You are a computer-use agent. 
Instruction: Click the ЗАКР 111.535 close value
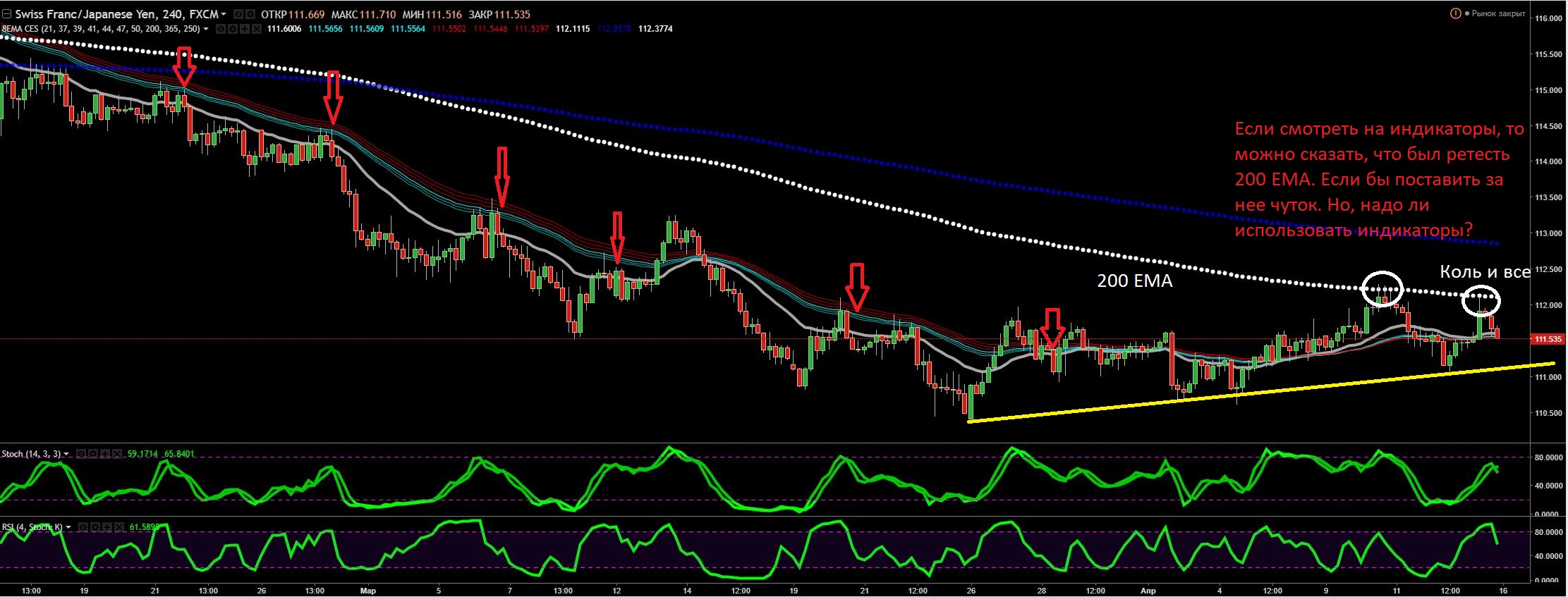(499, 14)
